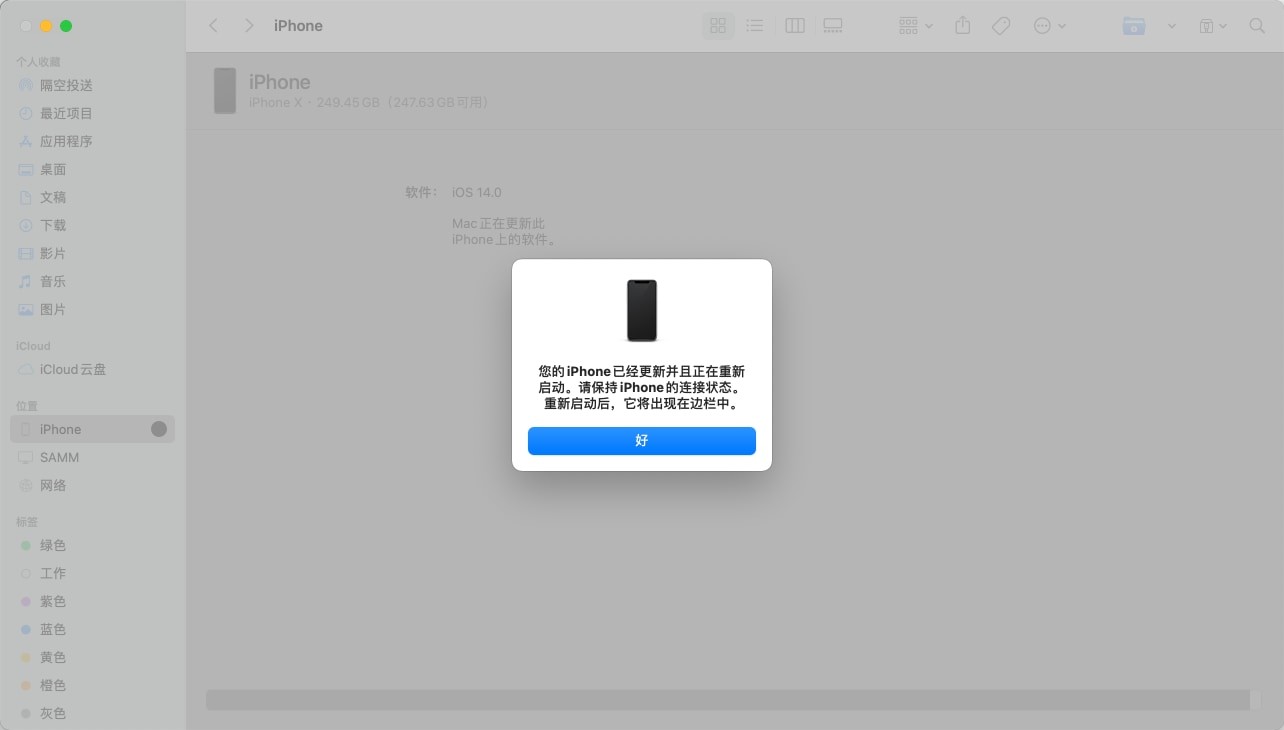Screen dimensions: 1284x730
Task: Open 隔空投送 in the sidebar
Action: (92, 86)
